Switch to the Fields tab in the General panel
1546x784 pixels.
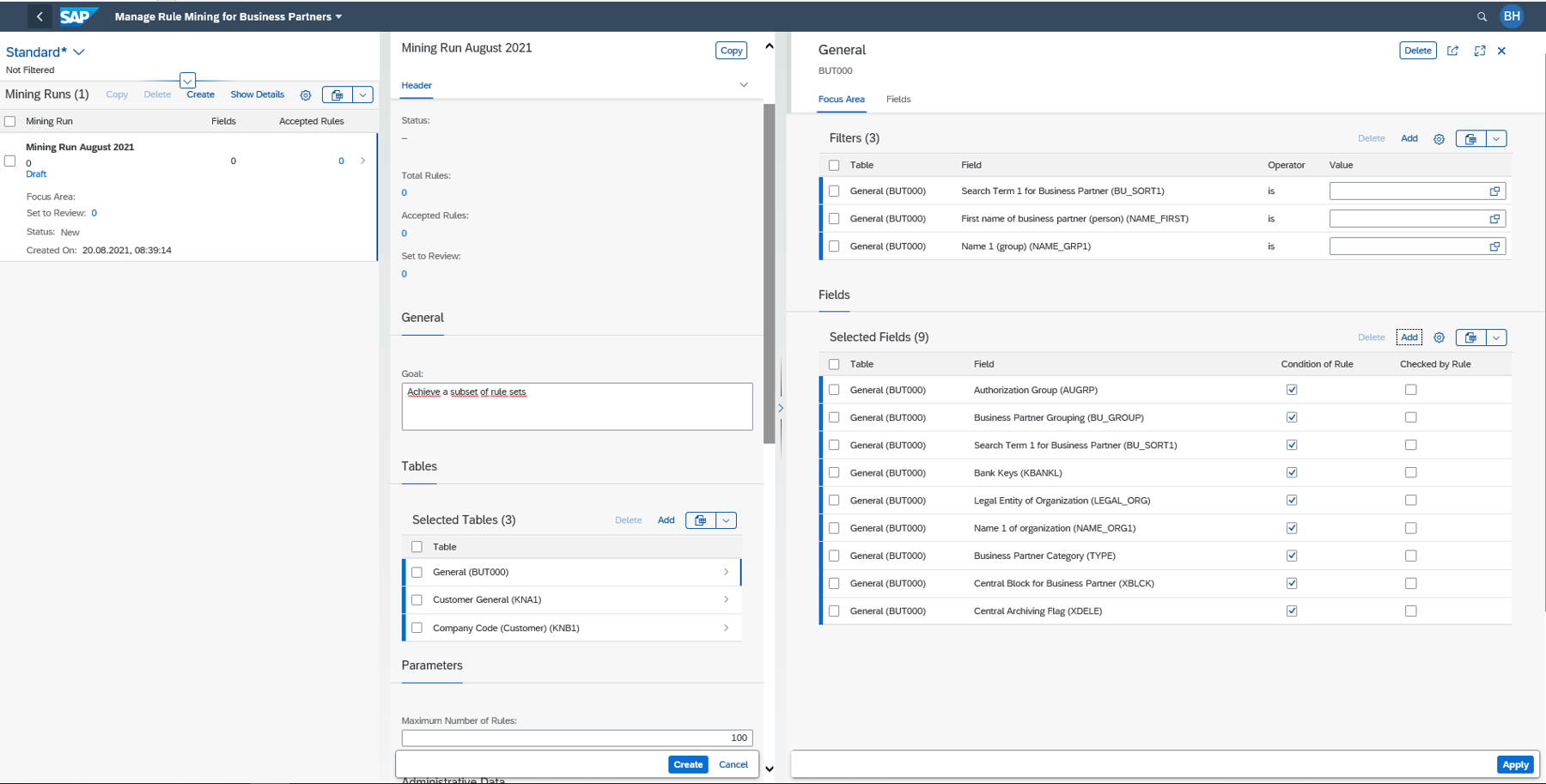pyautogui.click(x=898, y=99)
